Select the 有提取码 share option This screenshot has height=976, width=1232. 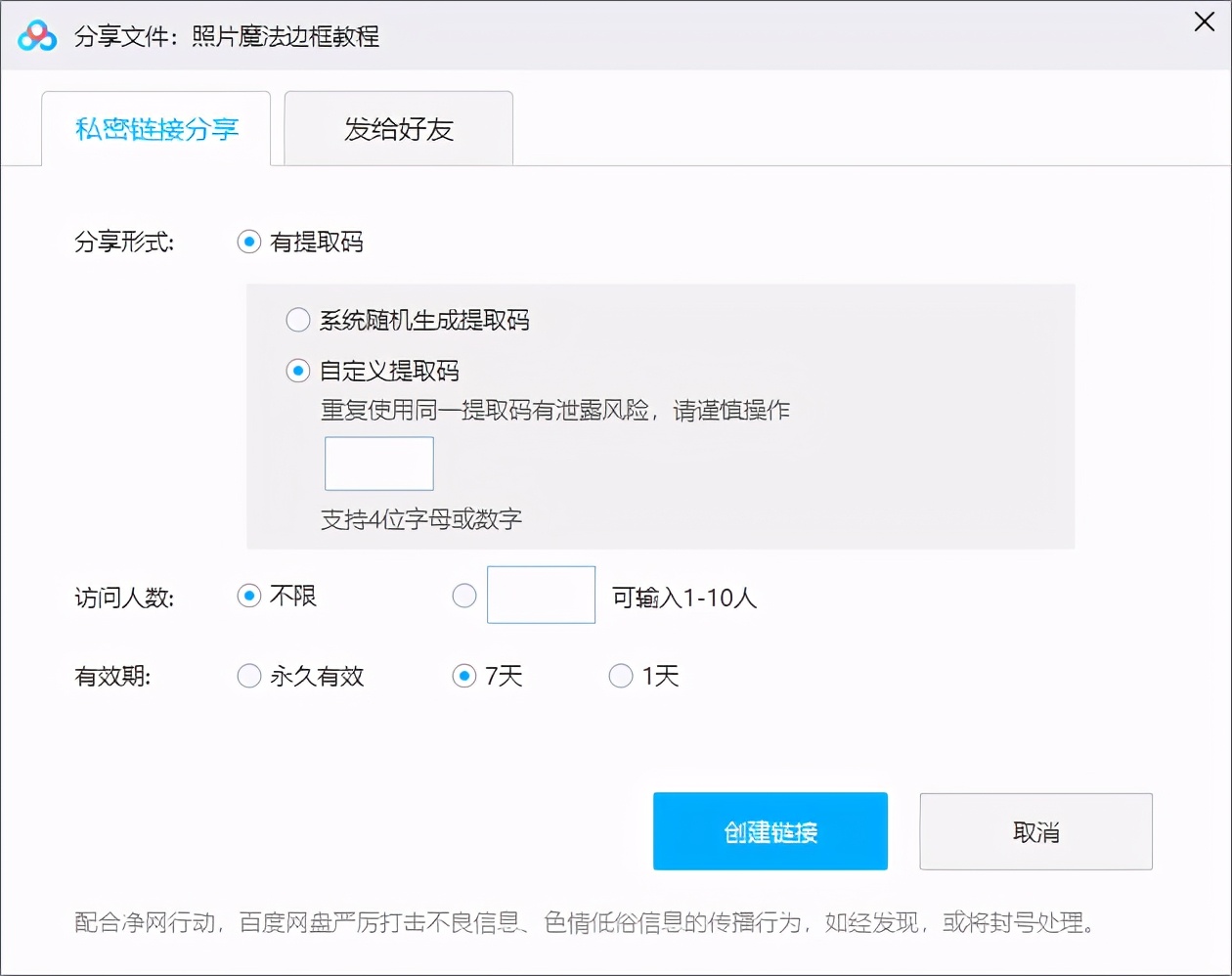point(249,242)
